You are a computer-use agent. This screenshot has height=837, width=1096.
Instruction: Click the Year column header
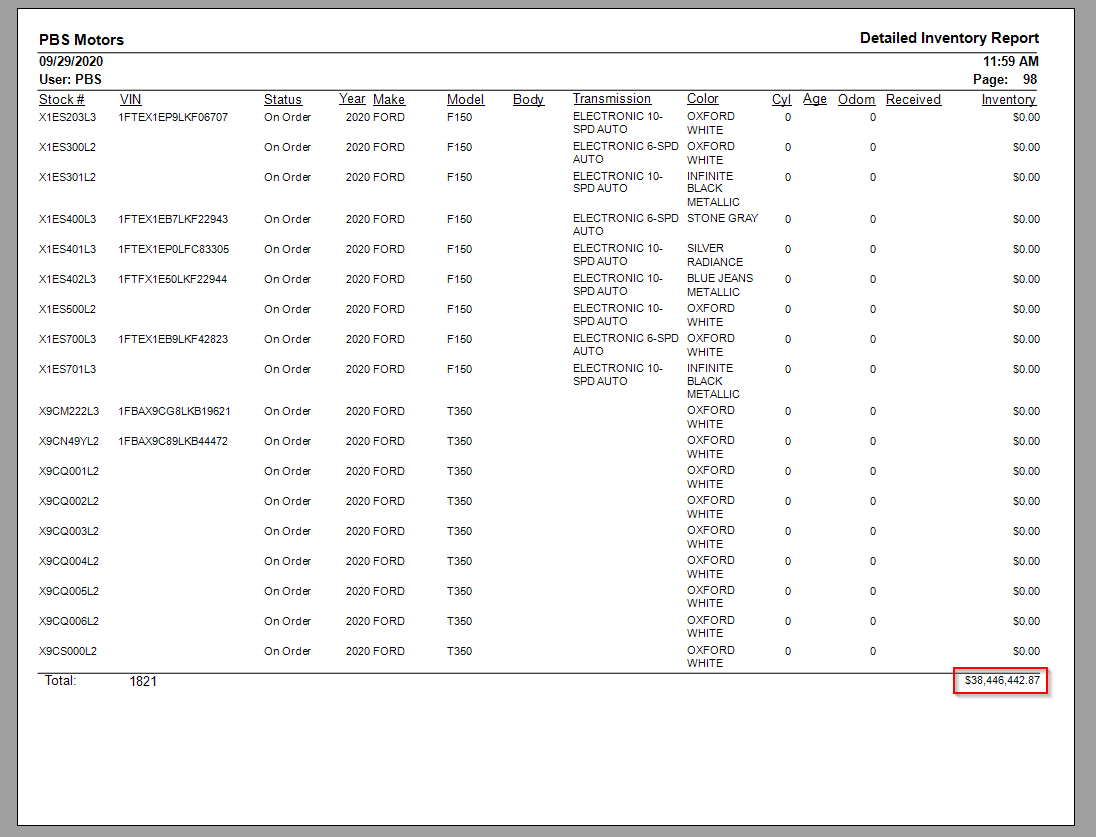(x=352, y=99)
